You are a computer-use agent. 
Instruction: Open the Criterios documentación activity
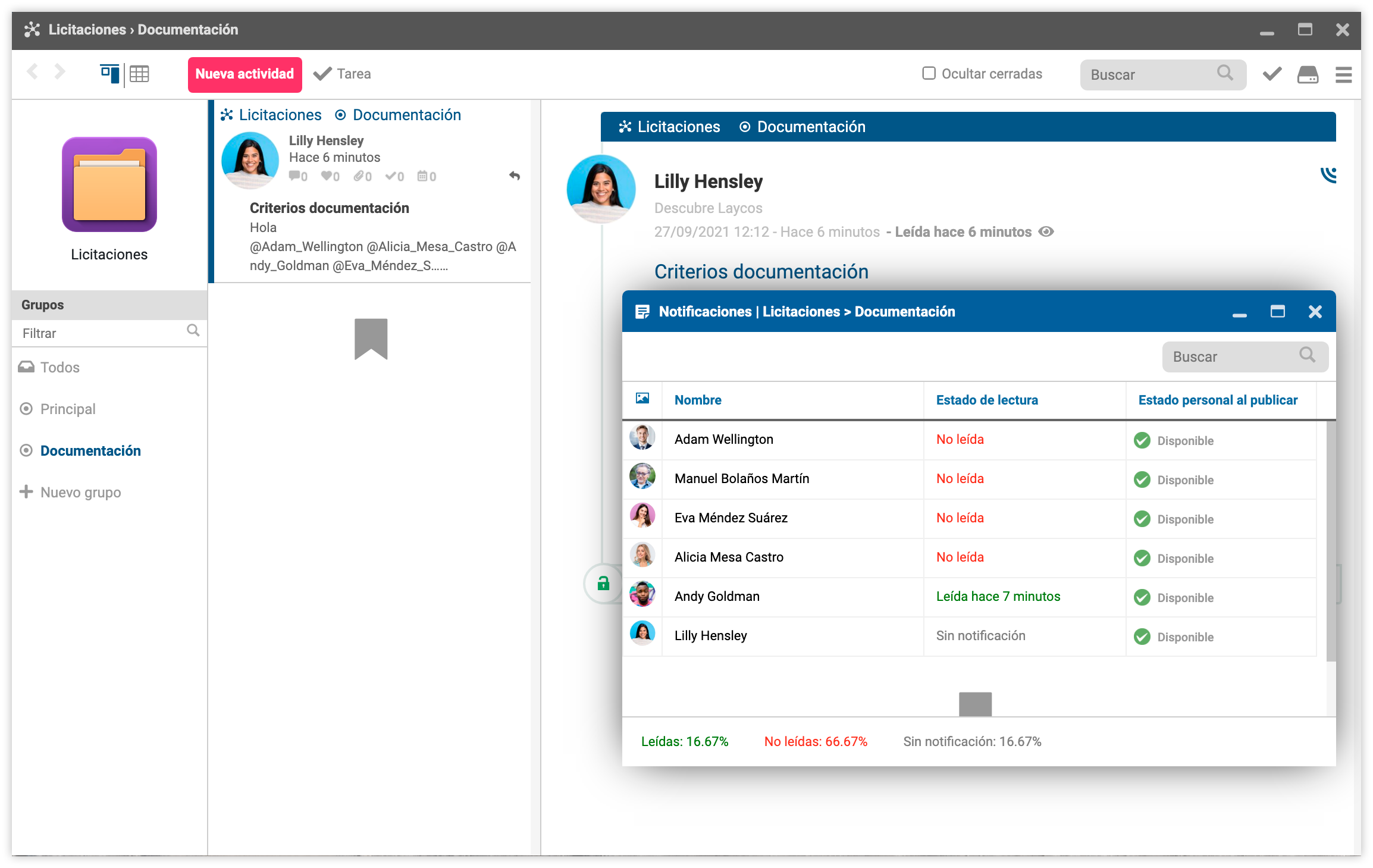(329, 208)
